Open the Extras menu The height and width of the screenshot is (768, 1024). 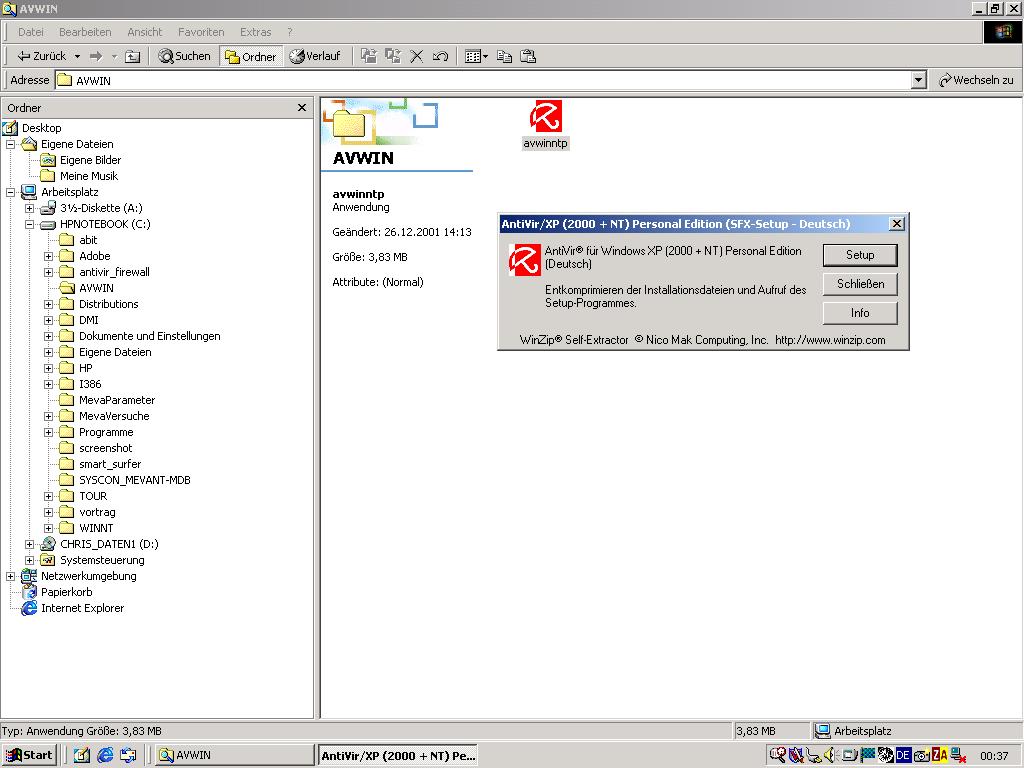pos(255,32)
